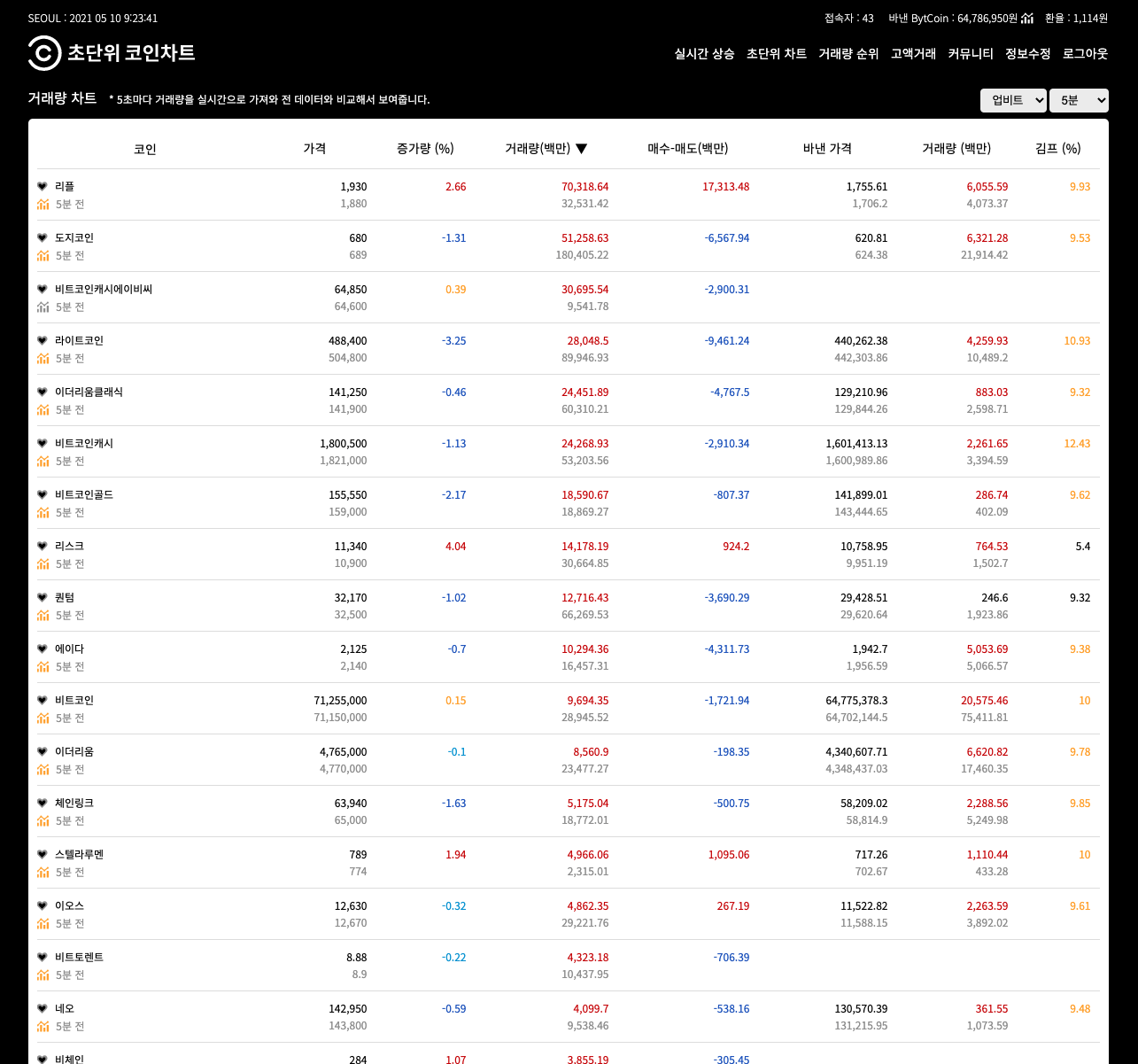Click the heart icon for 이오스
The width and height of the screenshot is (1138, 1064).
(43, 905)
